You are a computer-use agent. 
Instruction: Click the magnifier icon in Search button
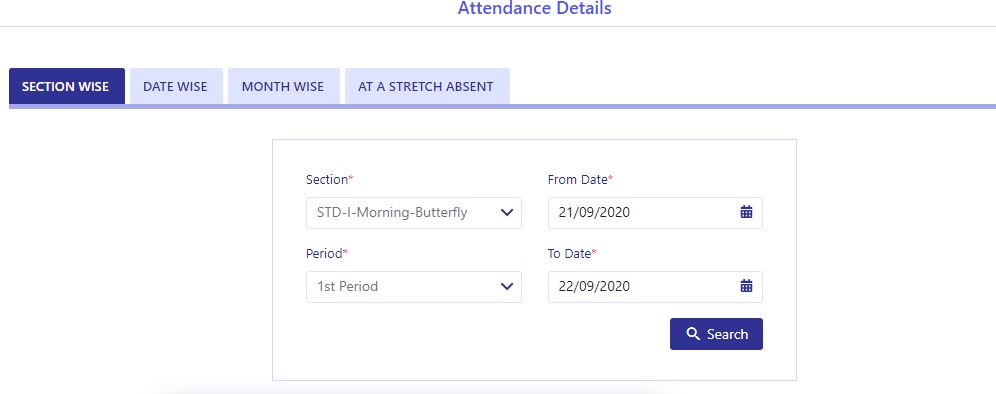point(693,334)
